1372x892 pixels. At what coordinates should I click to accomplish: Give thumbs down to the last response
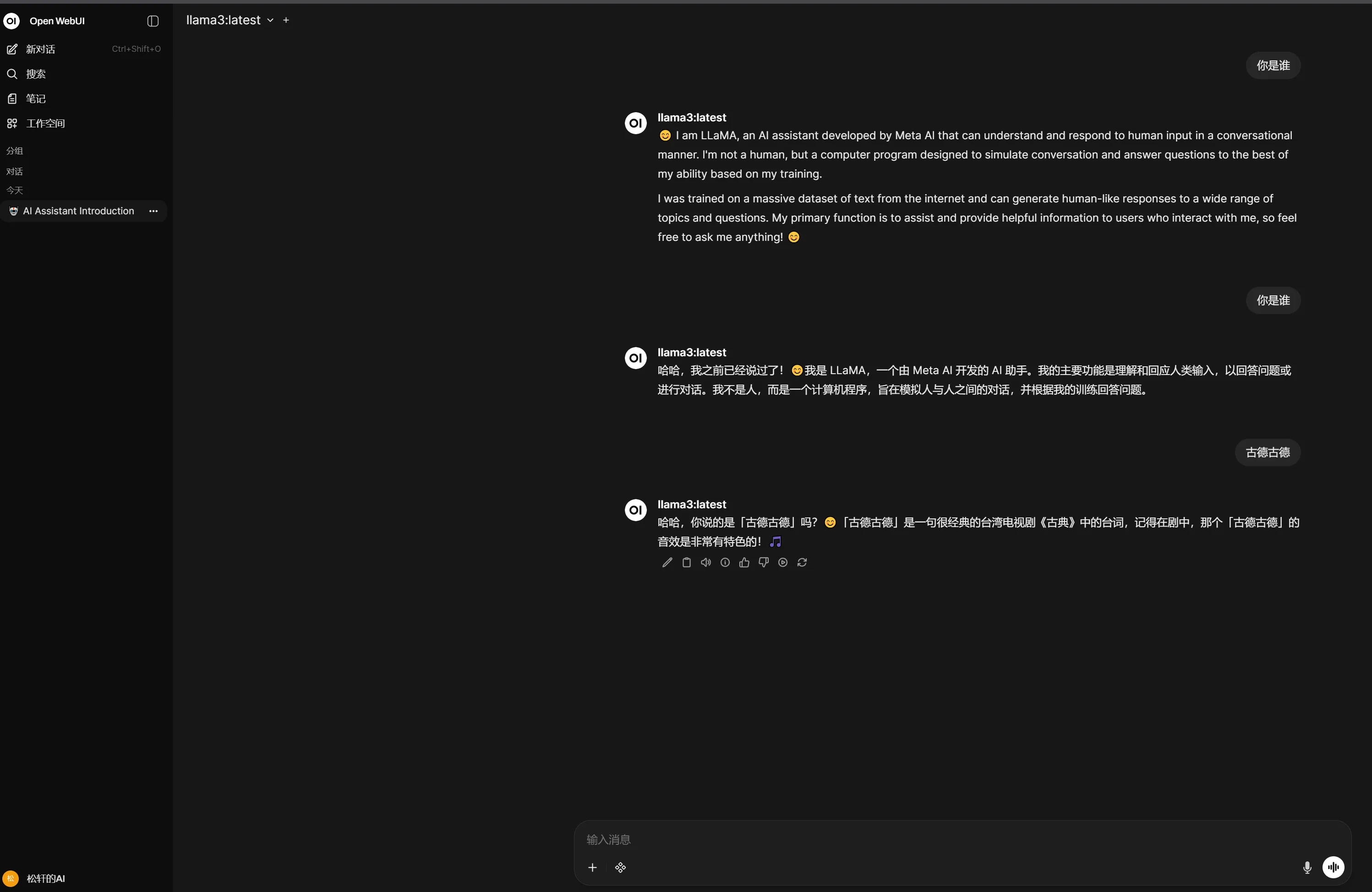coord(763,562)
